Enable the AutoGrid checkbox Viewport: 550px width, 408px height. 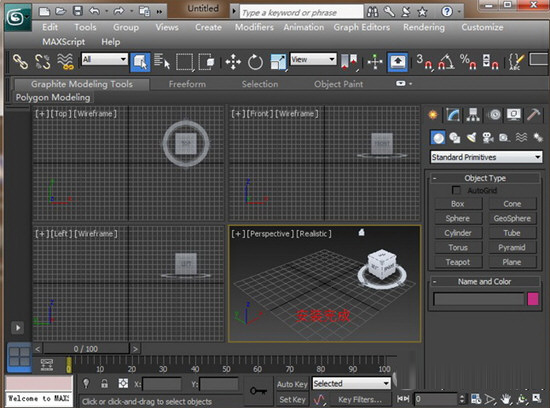[456, 190]
